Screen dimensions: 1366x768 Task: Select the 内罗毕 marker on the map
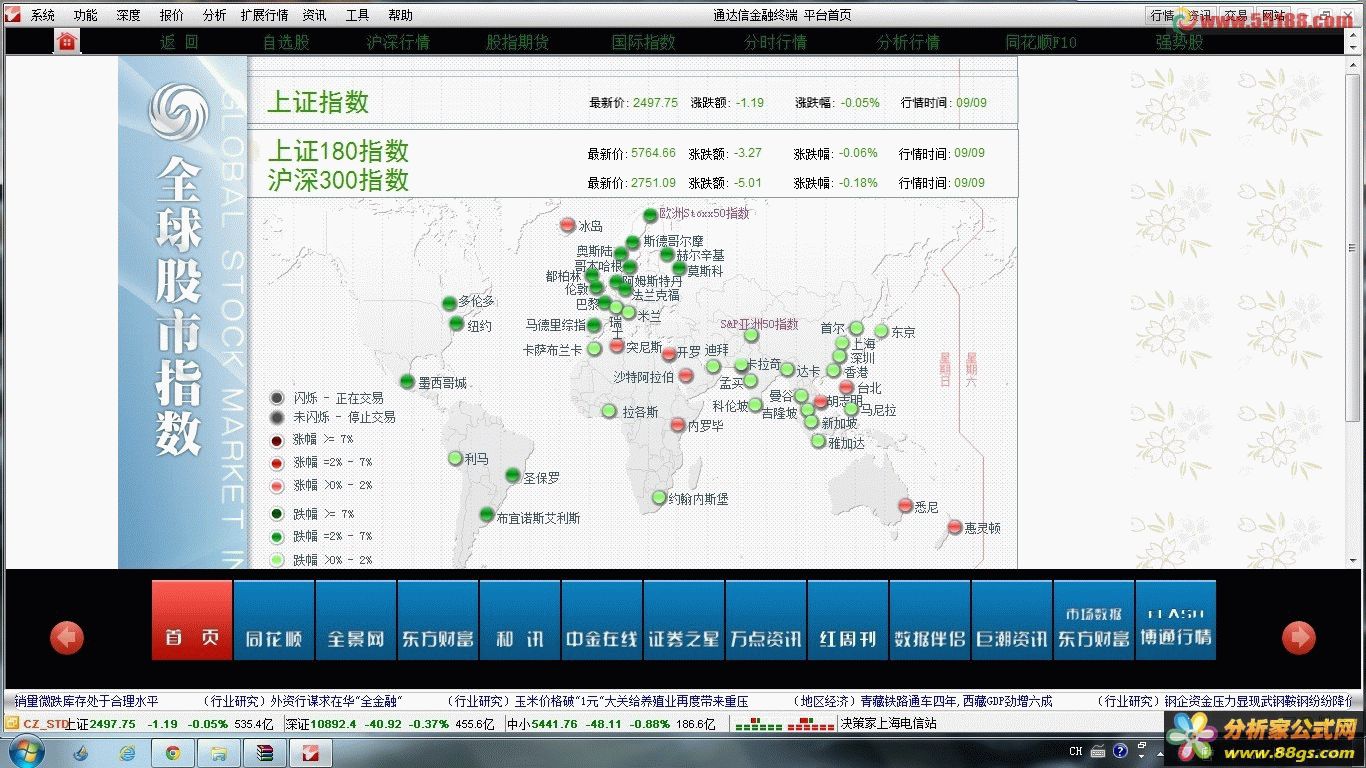click(678, 424)
